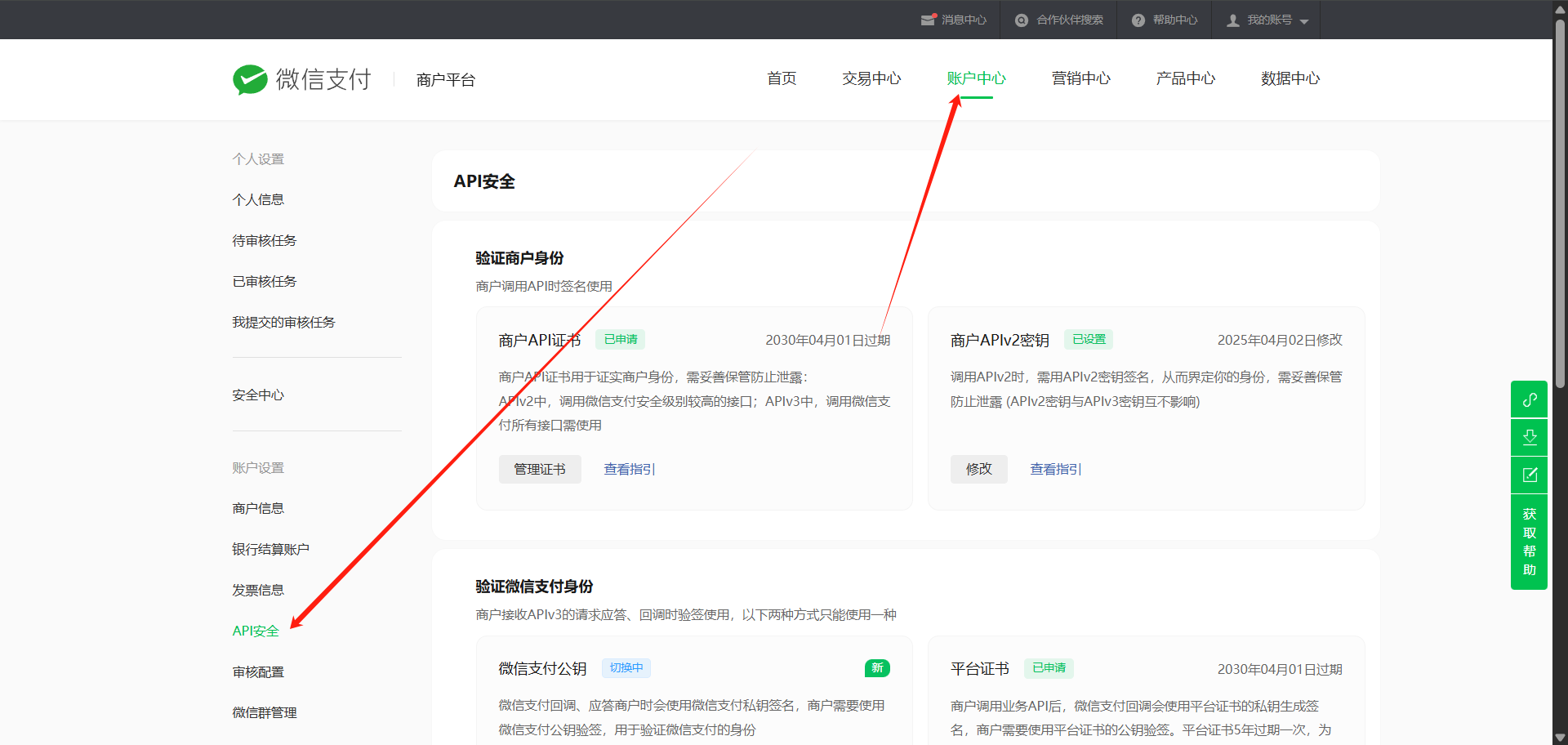The height and width of the screenshot is (745, 1568).
Task: Switch to 产品中心 tab
Action: pos(1185,78)
